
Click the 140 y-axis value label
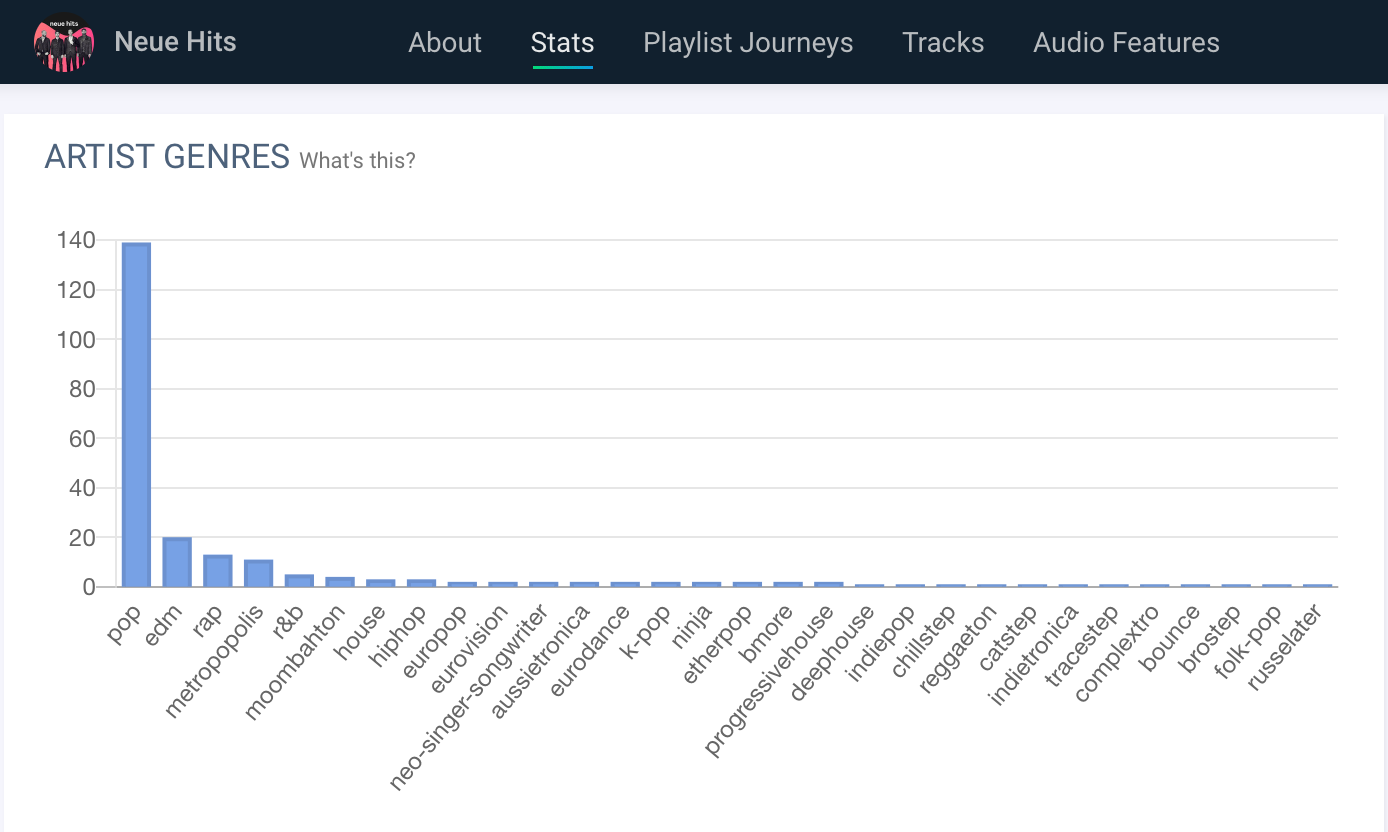click(77, 240)
